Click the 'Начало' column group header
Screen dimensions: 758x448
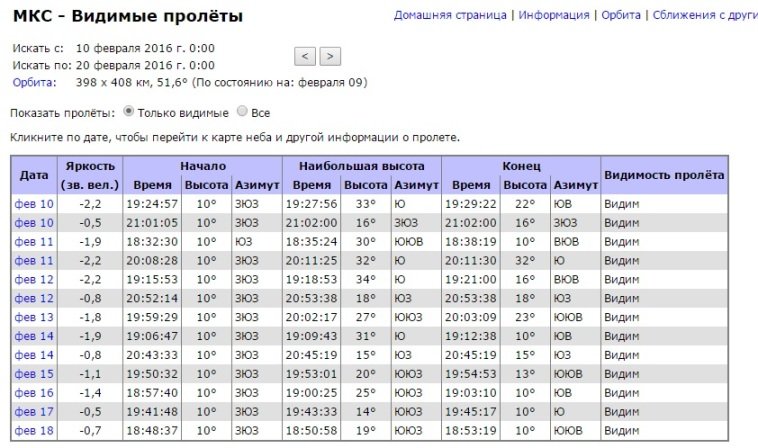[203, 166]
